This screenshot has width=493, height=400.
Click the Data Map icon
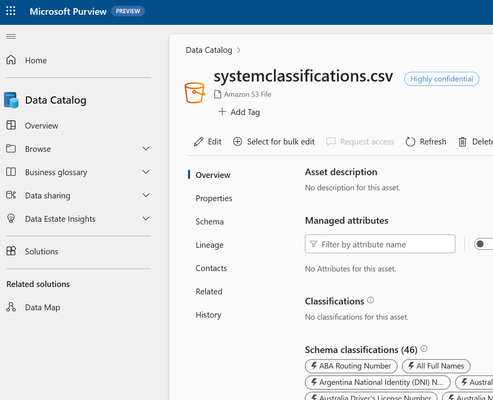(x=11, y=307)
